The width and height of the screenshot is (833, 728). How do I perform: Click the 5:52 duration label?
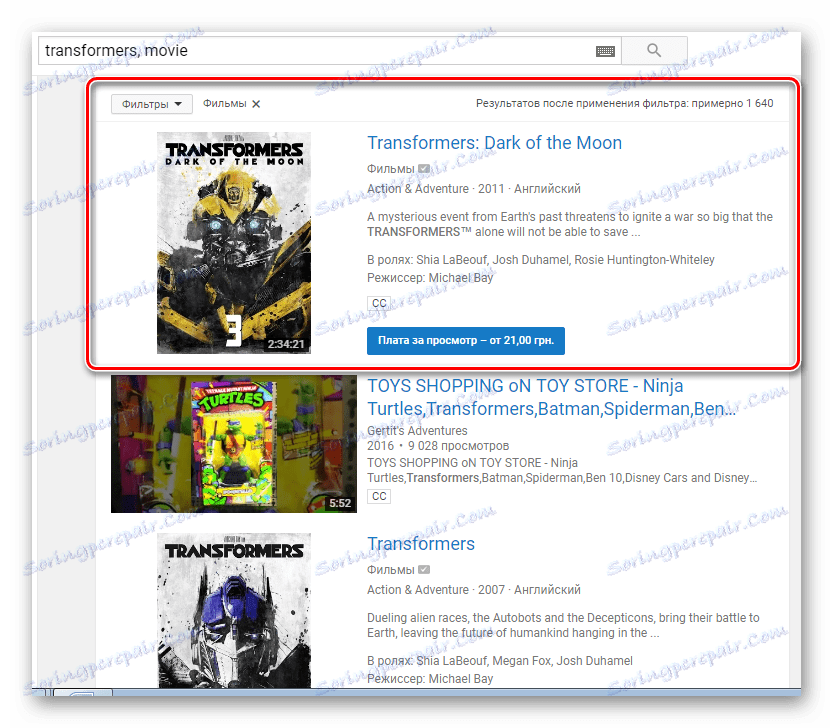click(x=340, y=503)
